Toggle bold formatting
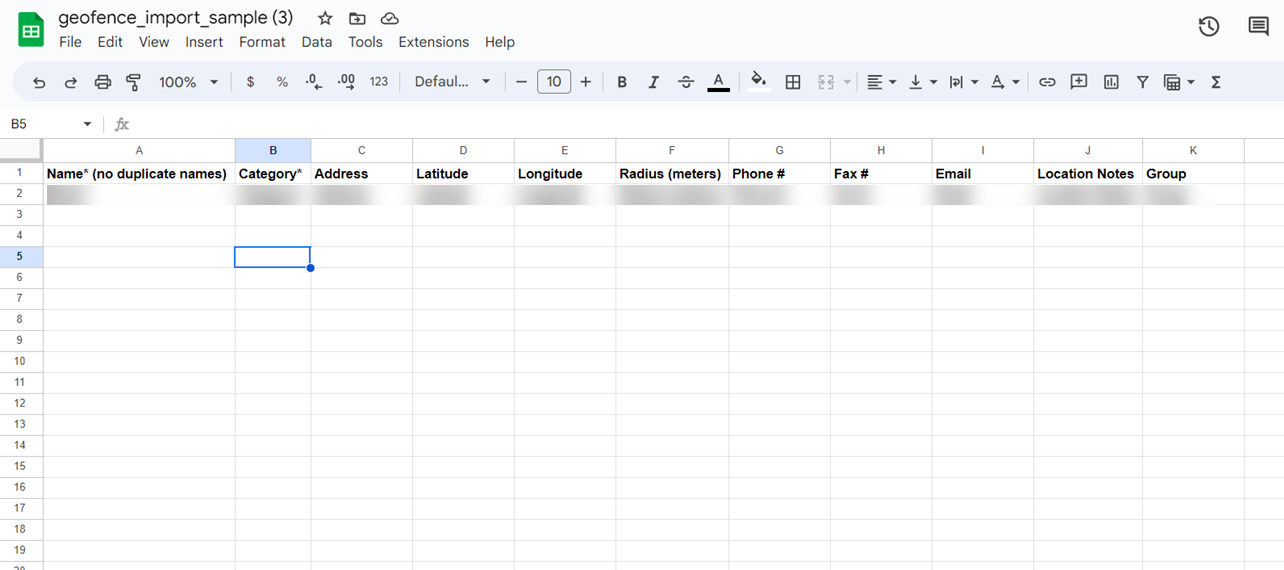 click(x=622, y=82)
